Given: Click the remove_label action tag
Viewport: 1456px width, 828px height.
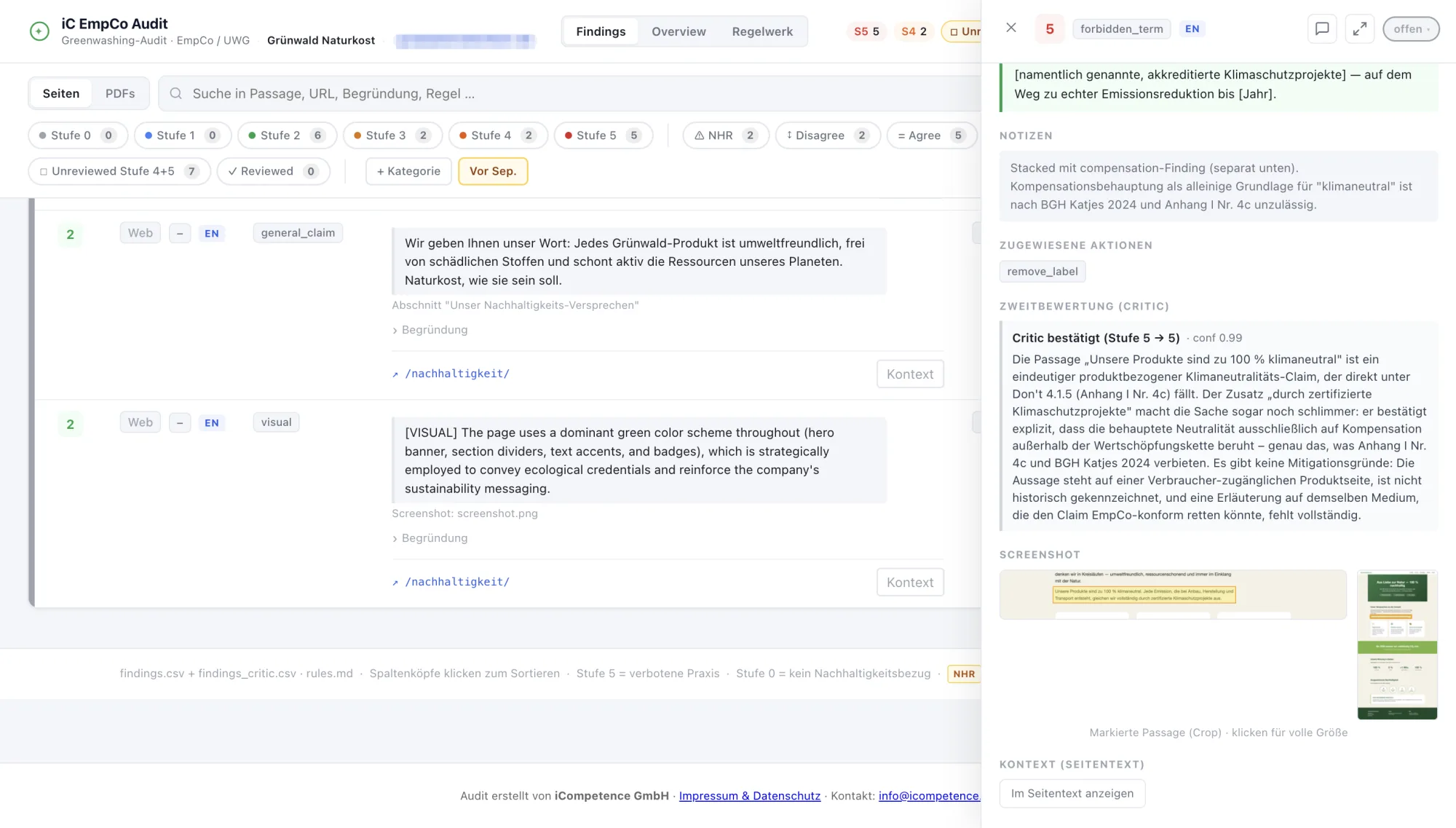Looking at the screenshot, I should pyautogui.click(x=1042, y=272).
